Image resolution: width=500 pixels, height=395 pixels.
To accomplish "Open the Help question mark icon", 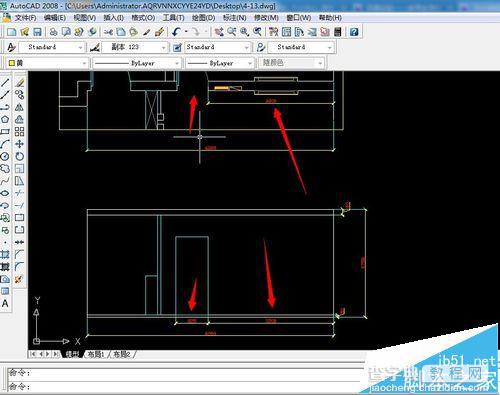I will 354,32.
